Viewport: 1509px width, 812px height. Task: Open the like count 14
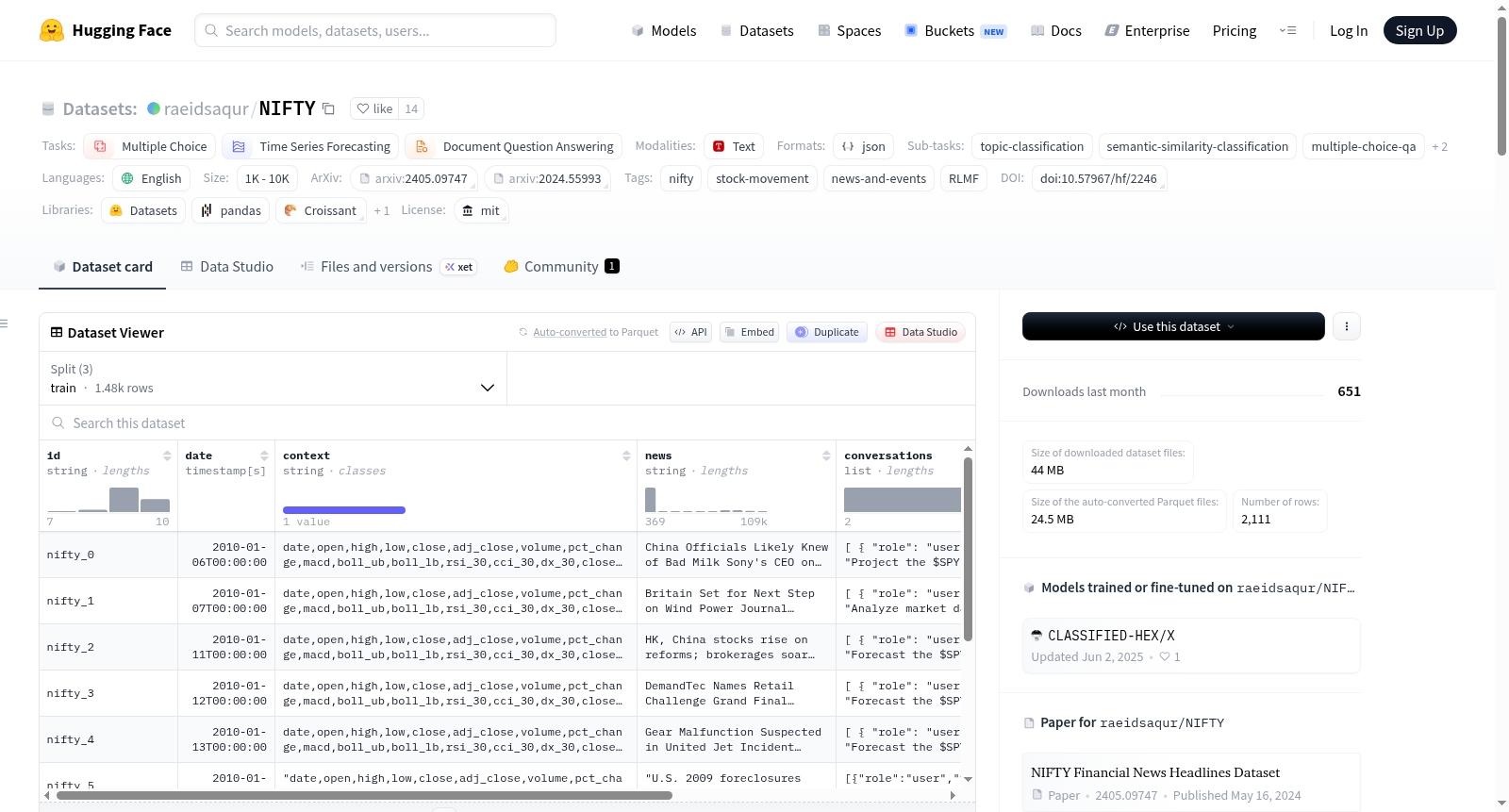411,108
